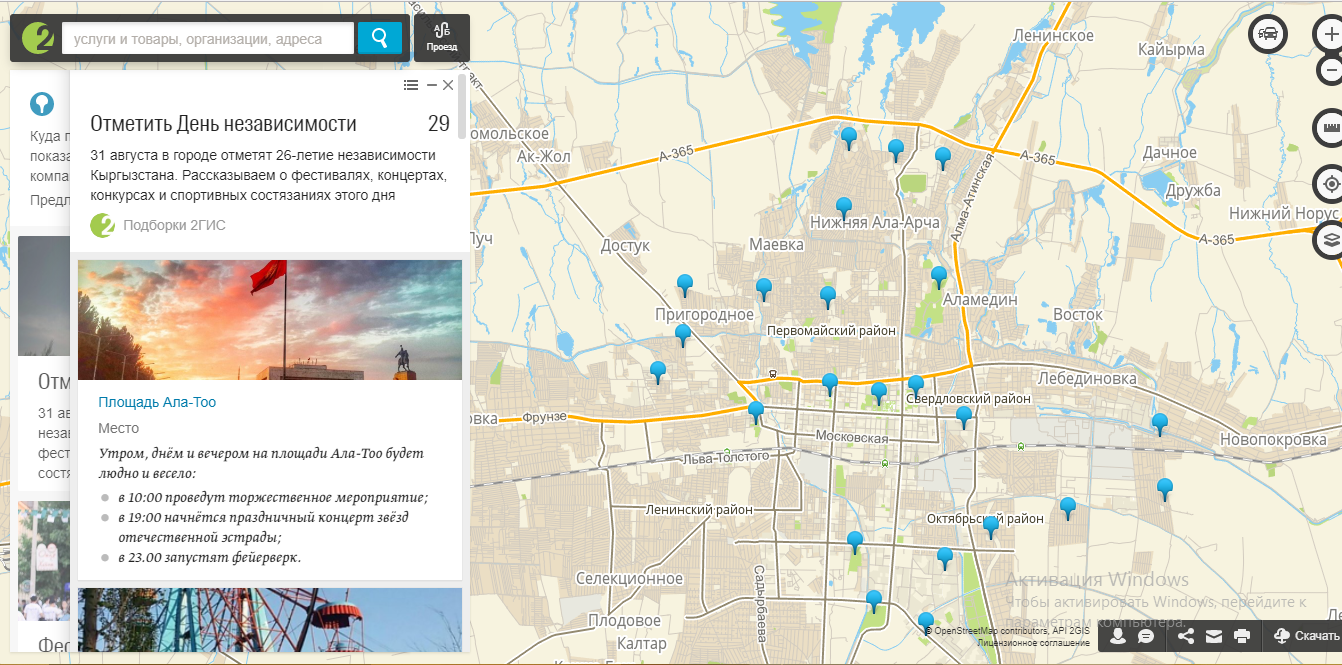Click bullet в 10:00 проведут торжественное мероприятие

coord(272,497)
